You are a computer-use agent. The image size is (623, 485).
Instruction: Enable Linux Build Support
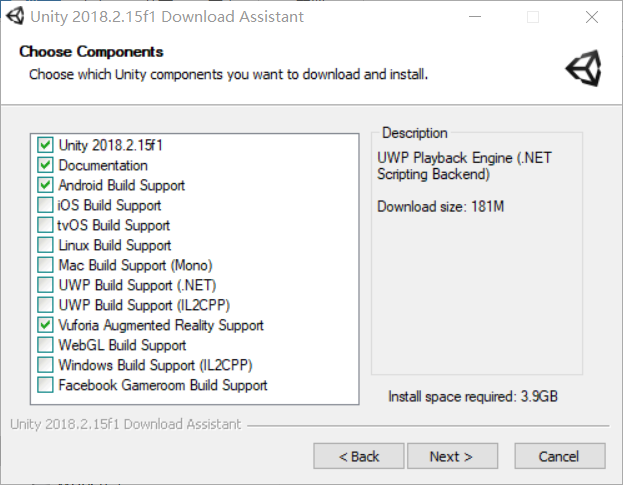(45, 245)
